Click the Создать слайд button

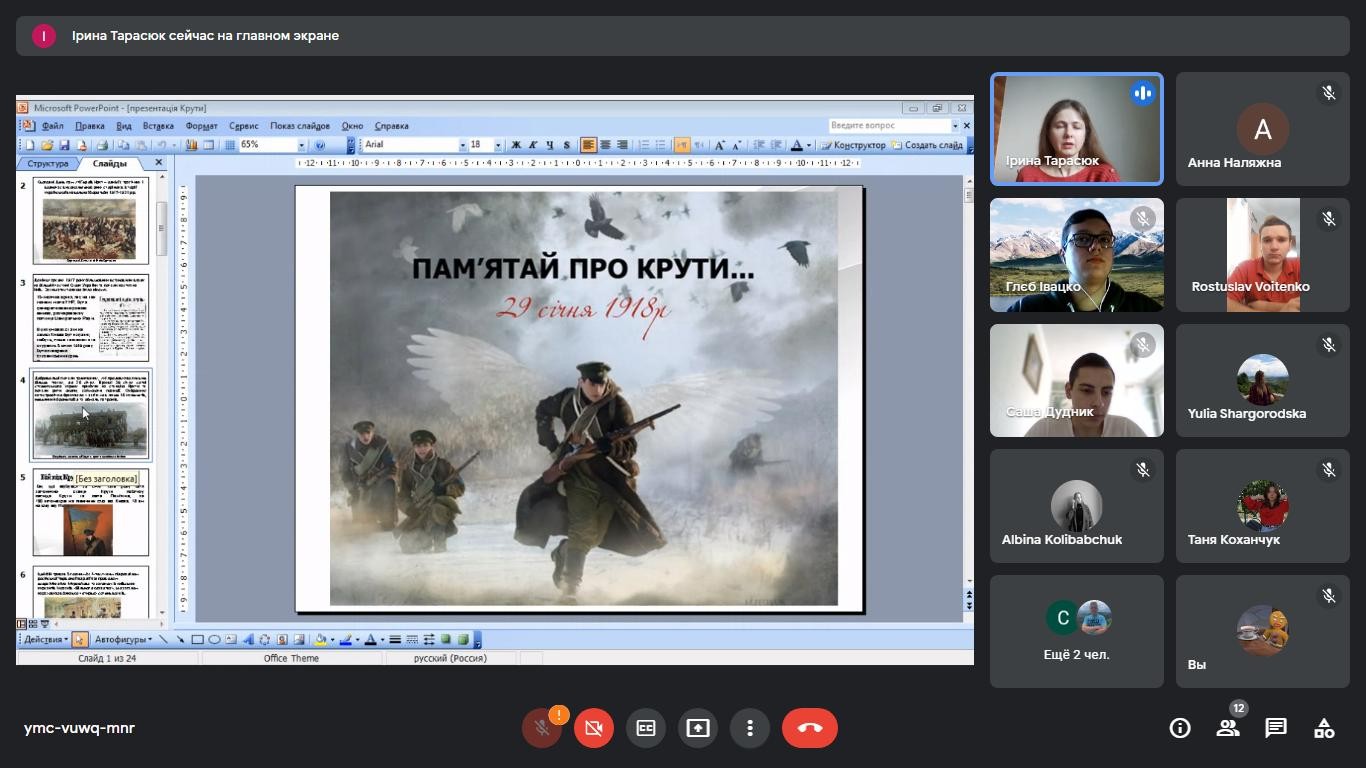pyautogui.click(x=928, y=145)
